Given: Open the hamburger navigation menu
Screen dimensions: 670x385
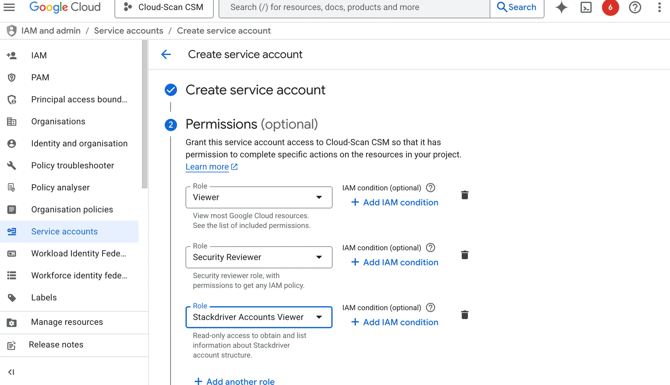Looking at the screenshot, I should [x=9, y=7].
